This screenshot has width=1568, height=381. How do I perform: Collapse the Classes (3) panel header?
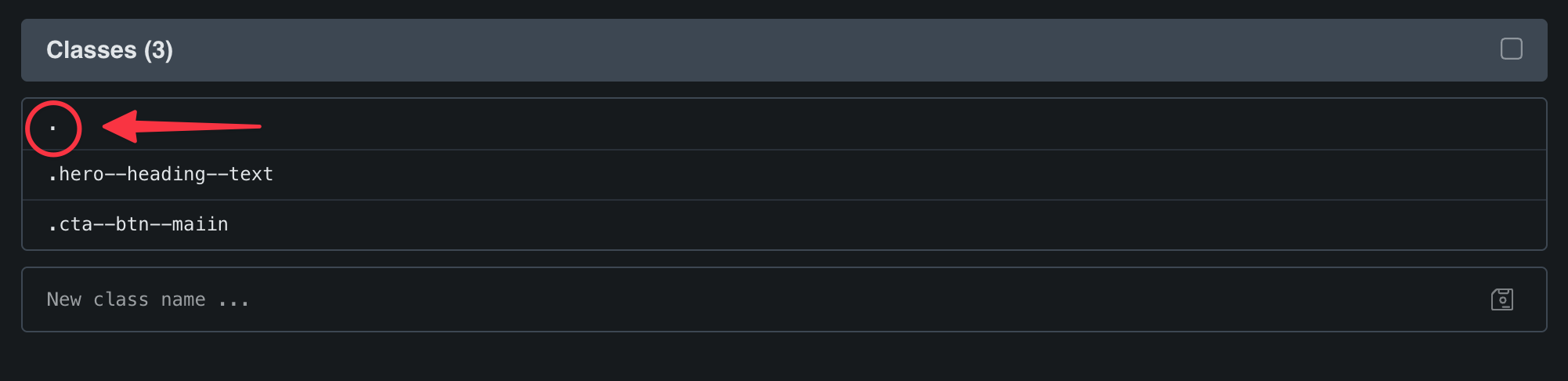(x=783, y=50)
